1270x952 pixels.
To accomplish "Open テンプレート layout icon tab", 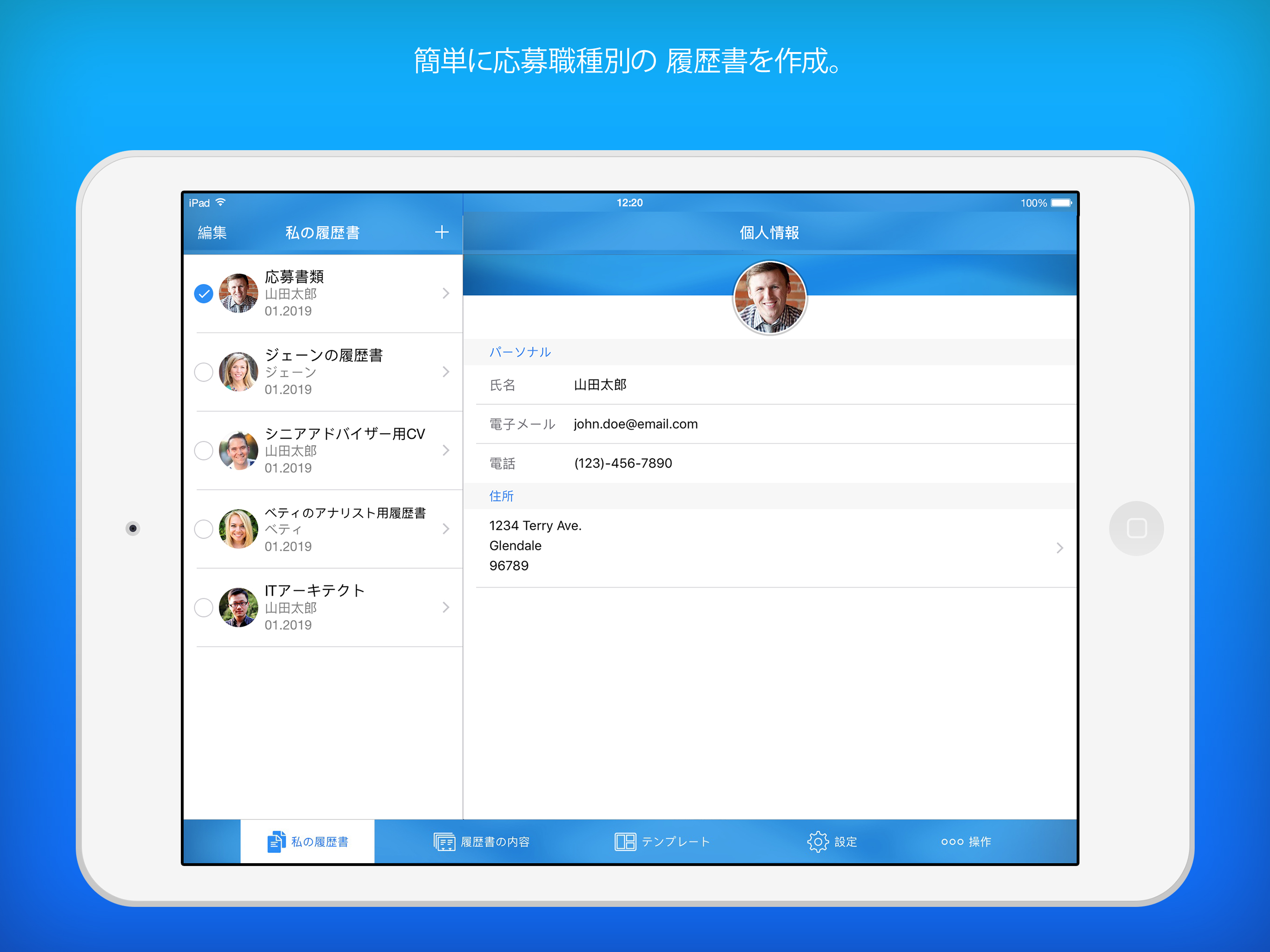I will coord(625,842).
